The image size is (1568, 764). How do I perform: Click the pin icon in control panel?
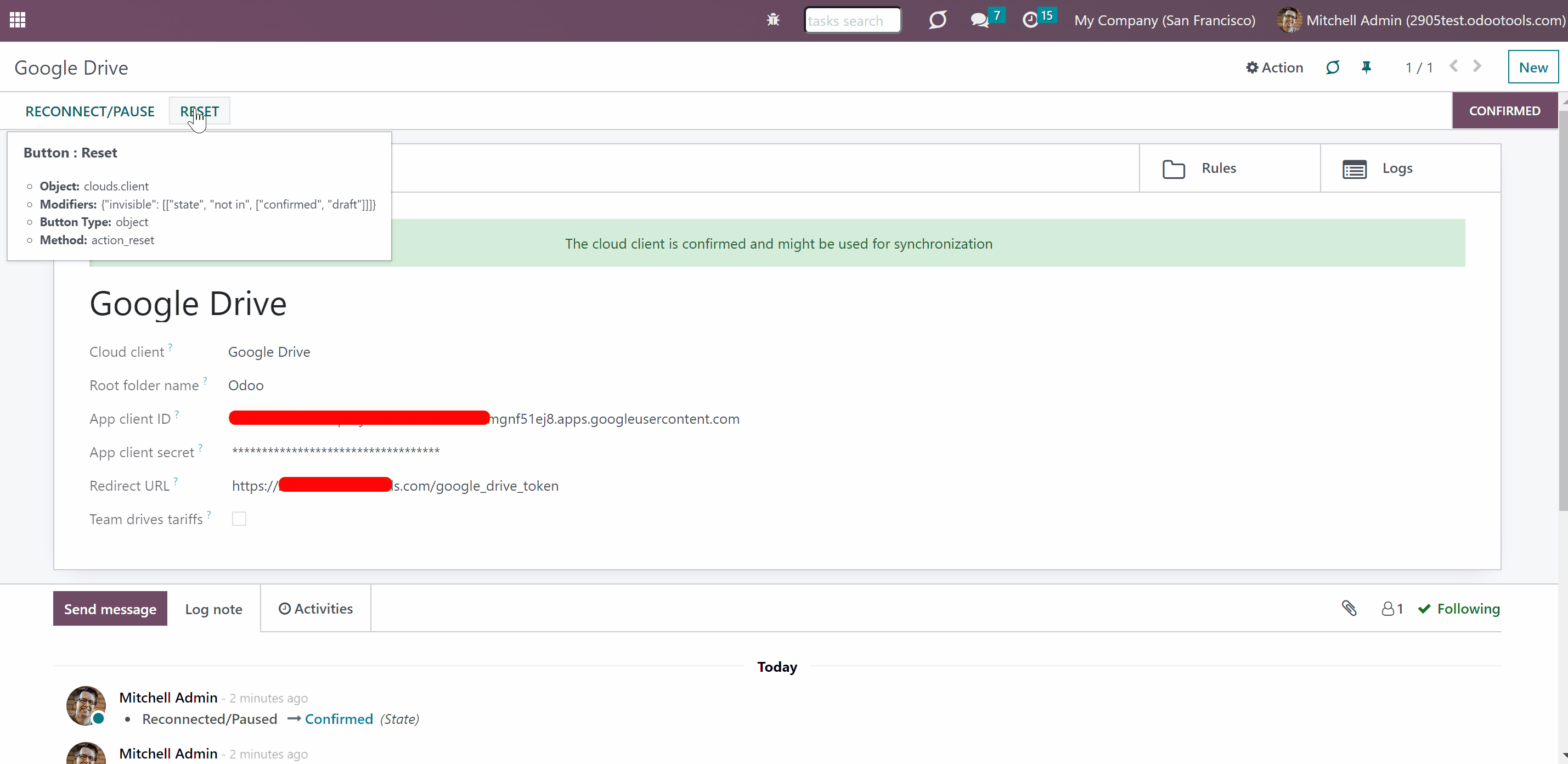tap(1367, 67)
